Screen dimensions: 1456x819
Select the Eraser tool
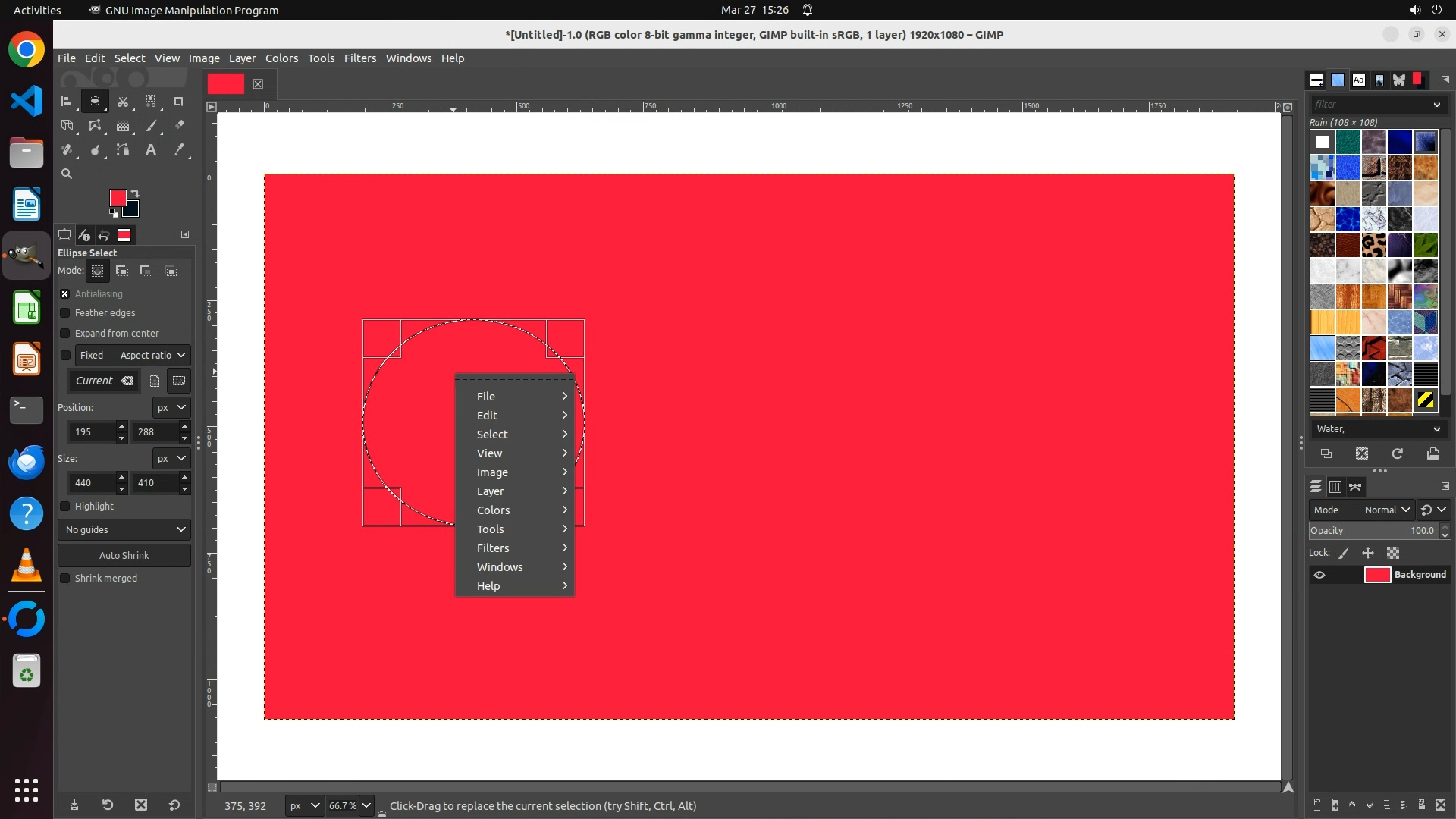179,126
